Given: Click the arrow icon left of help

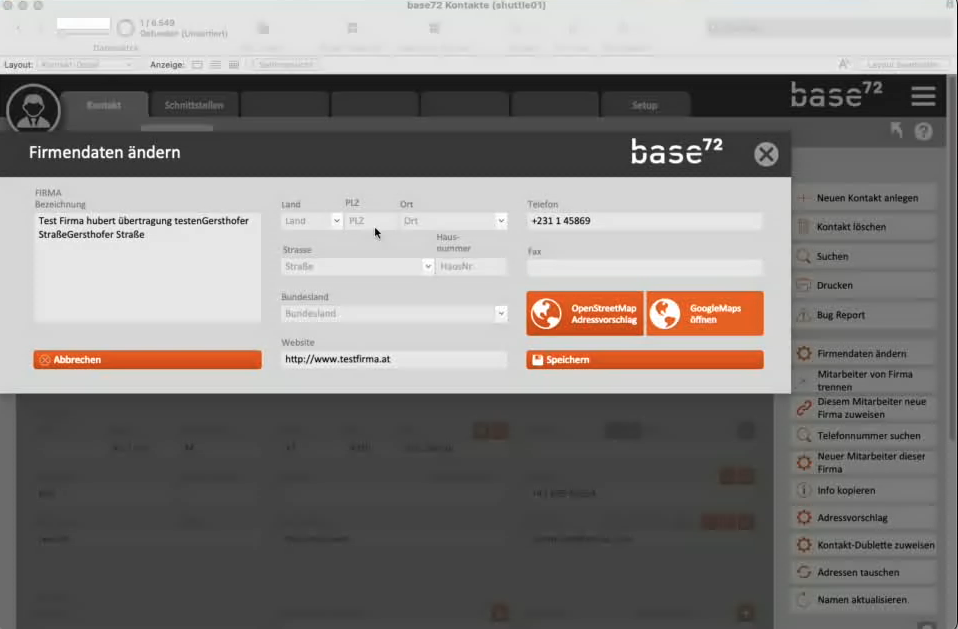Looking at the screenshot, I should click(x=896, y=131).
